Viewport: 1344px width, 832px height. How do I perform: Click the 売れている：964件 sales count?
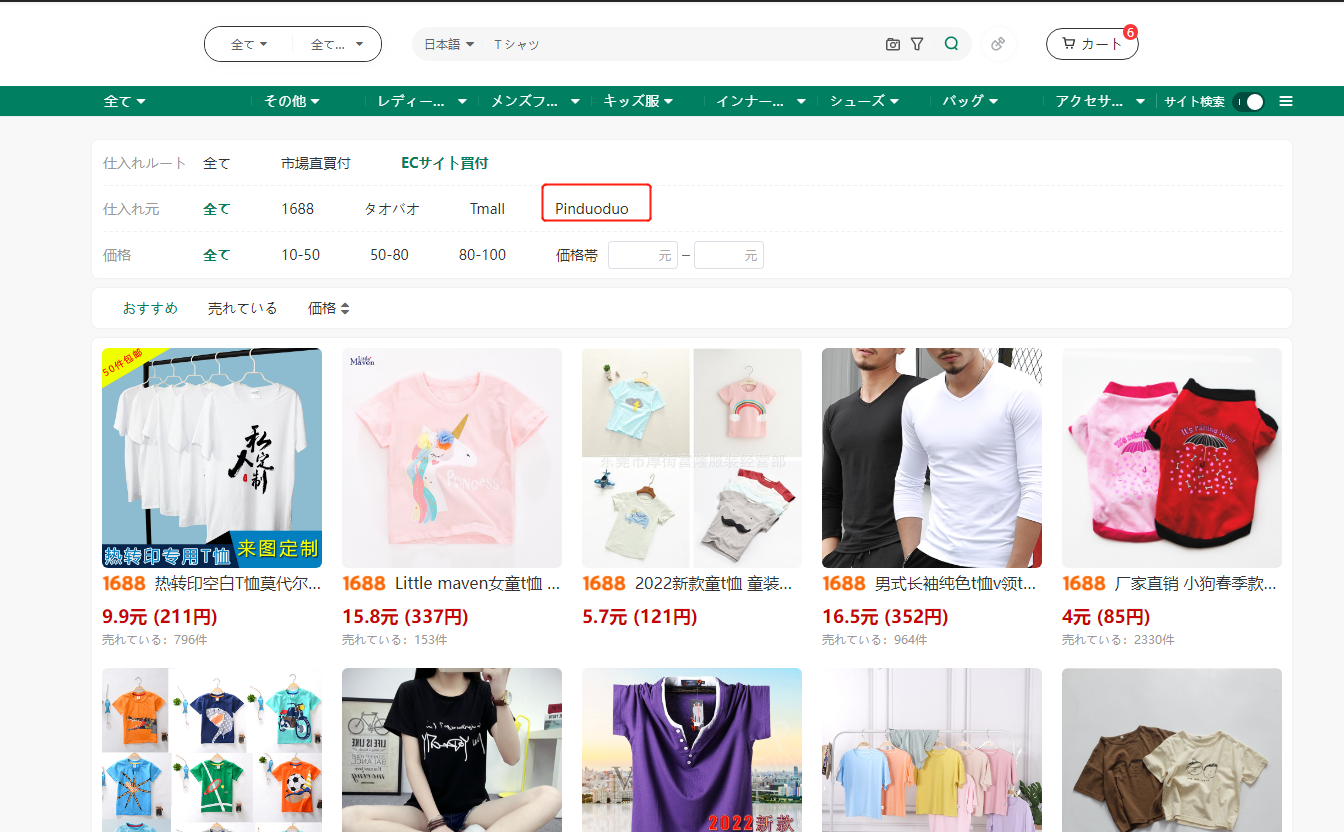(875, 640)
